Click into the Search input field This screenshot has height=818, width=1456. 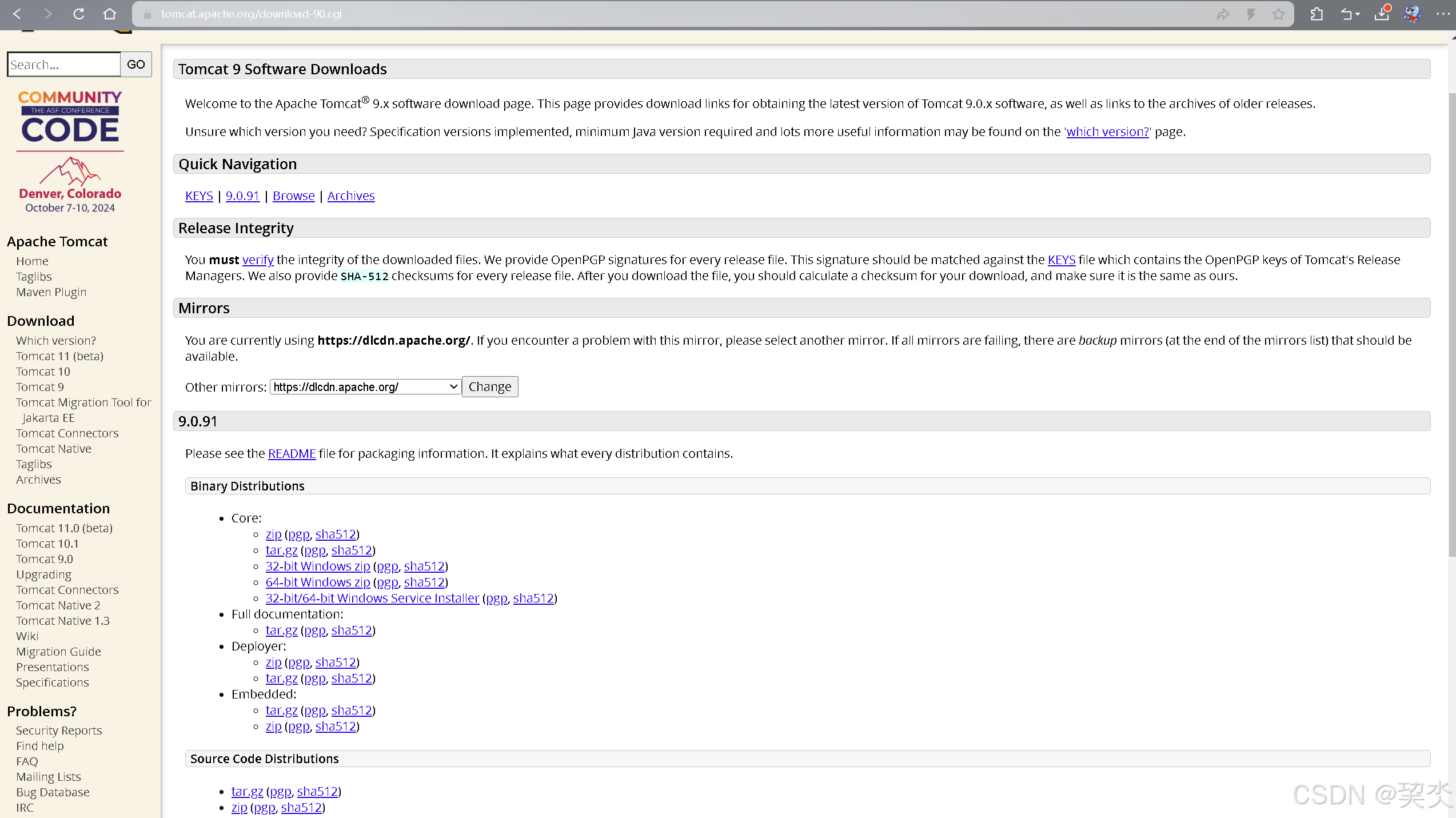[63, 65]
